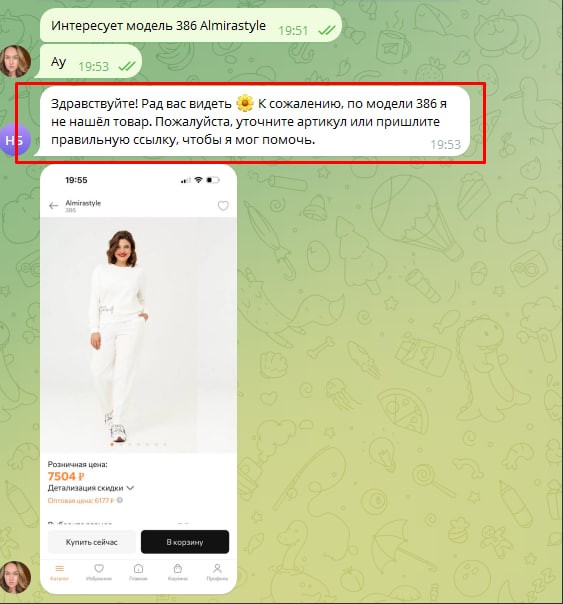Click product photo of woman in white suit
This screenshot has height=604, width=563.
(x=138, y=335)
